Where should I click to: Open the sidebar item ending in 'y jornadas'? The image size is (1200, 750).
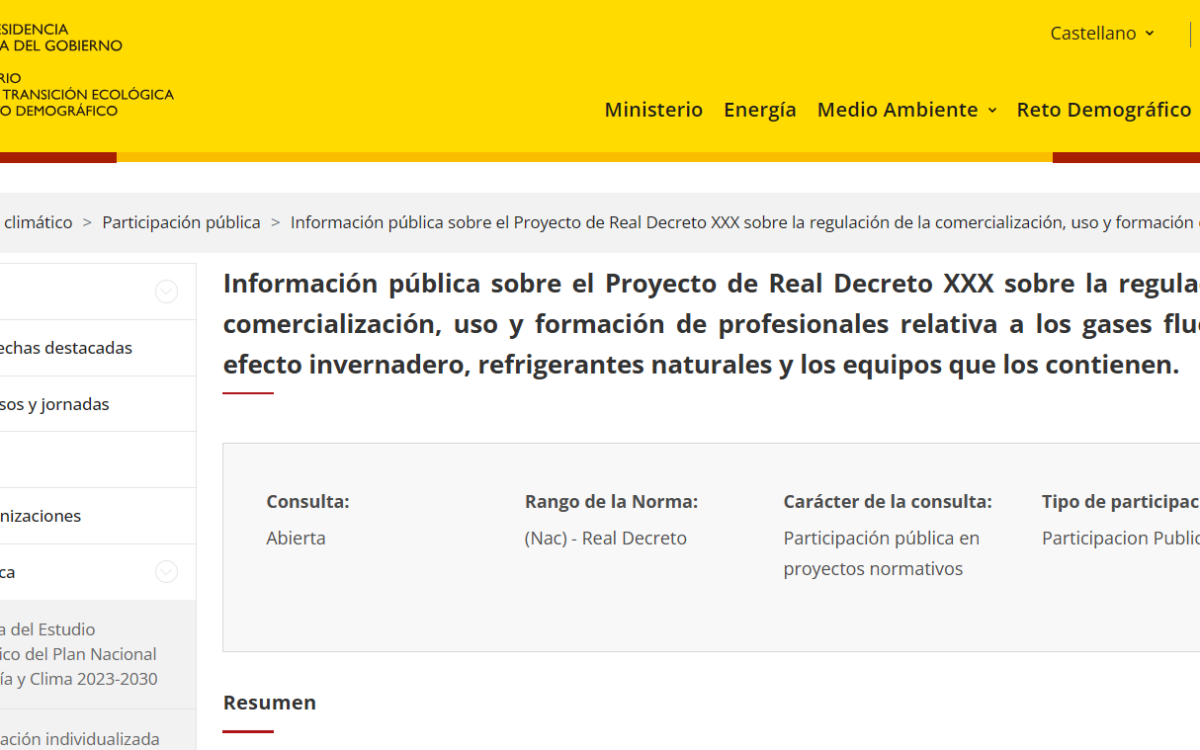[55, 404]
